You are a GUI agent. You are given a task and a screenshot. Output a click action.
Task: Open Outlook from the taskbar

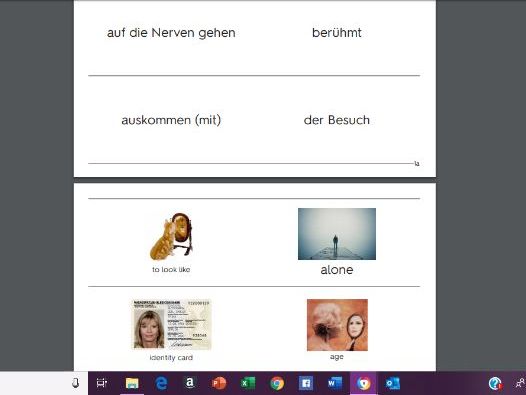click(392, 383)
